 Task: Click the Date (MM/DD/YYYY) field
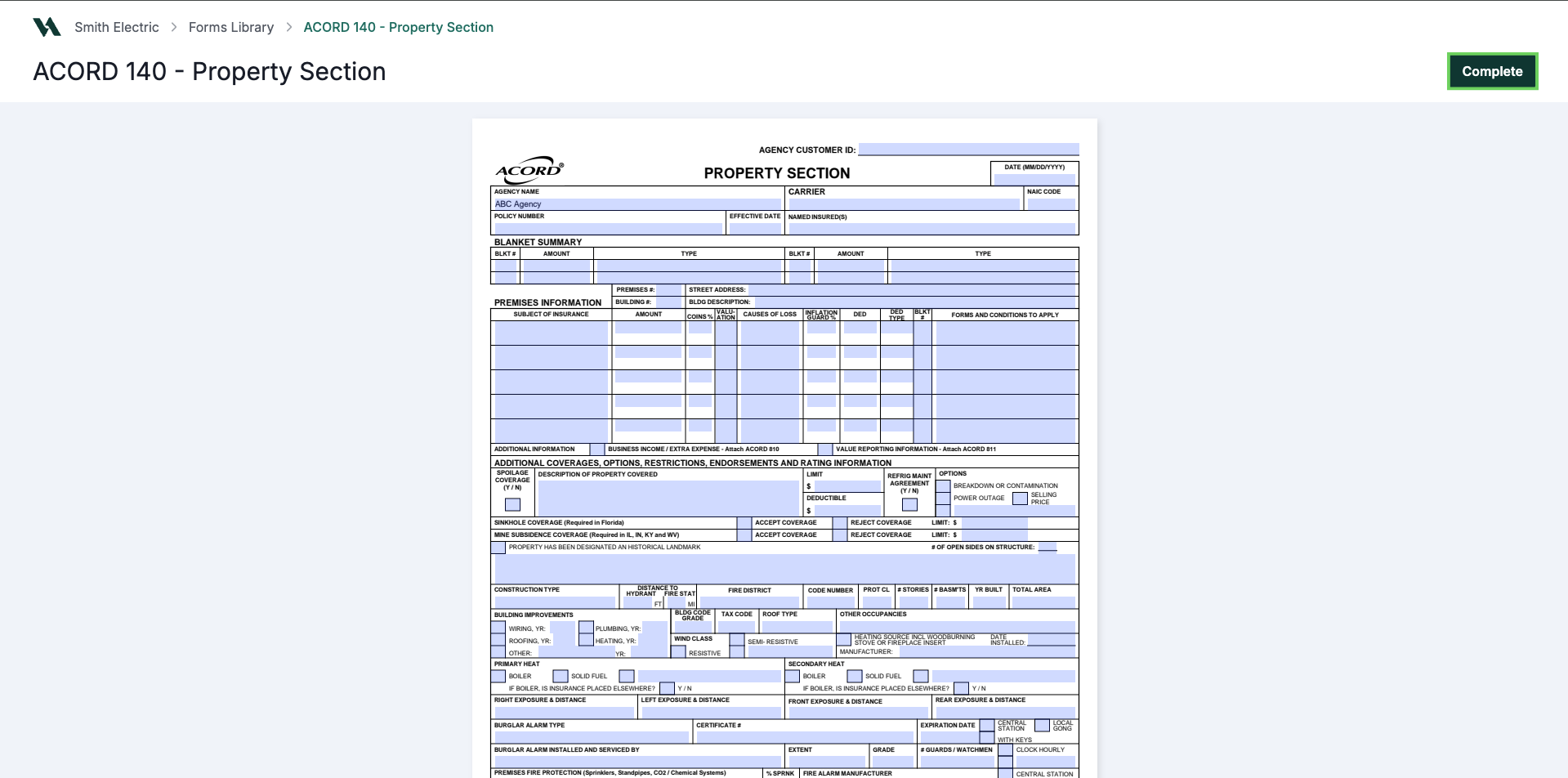click(1034, 178)
